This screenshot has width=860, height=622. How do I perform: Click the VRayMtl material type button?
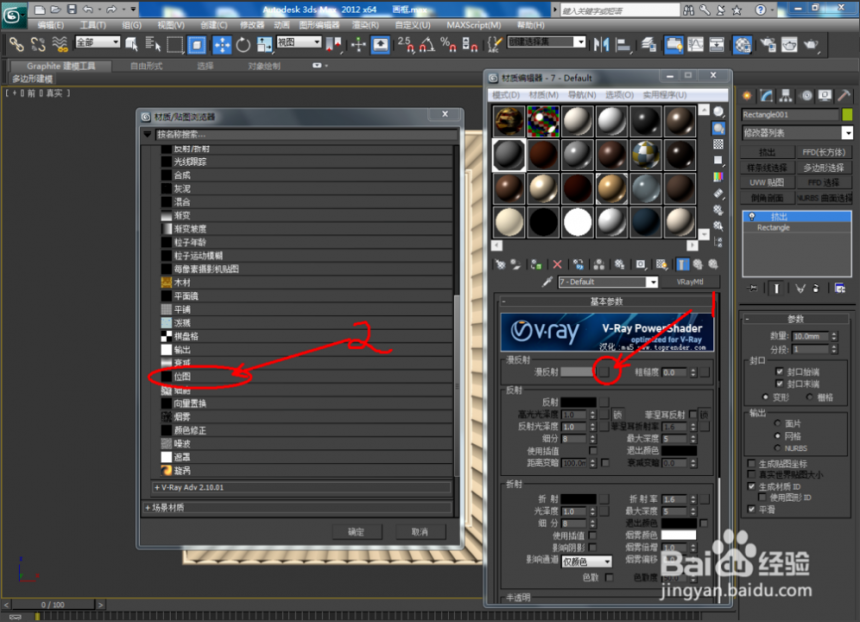pos(690,282)
